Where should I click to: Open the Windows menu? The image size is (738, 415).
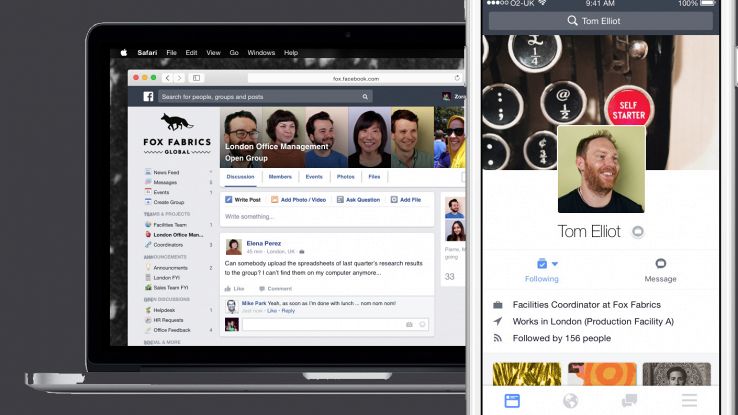coord(261,53)
